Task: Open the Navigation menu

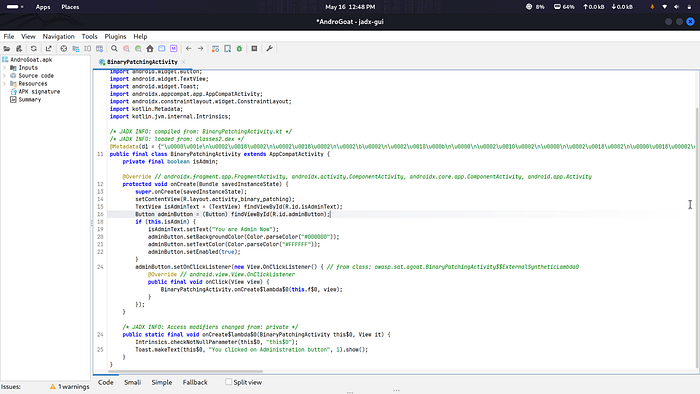Action: pos(58,37)
